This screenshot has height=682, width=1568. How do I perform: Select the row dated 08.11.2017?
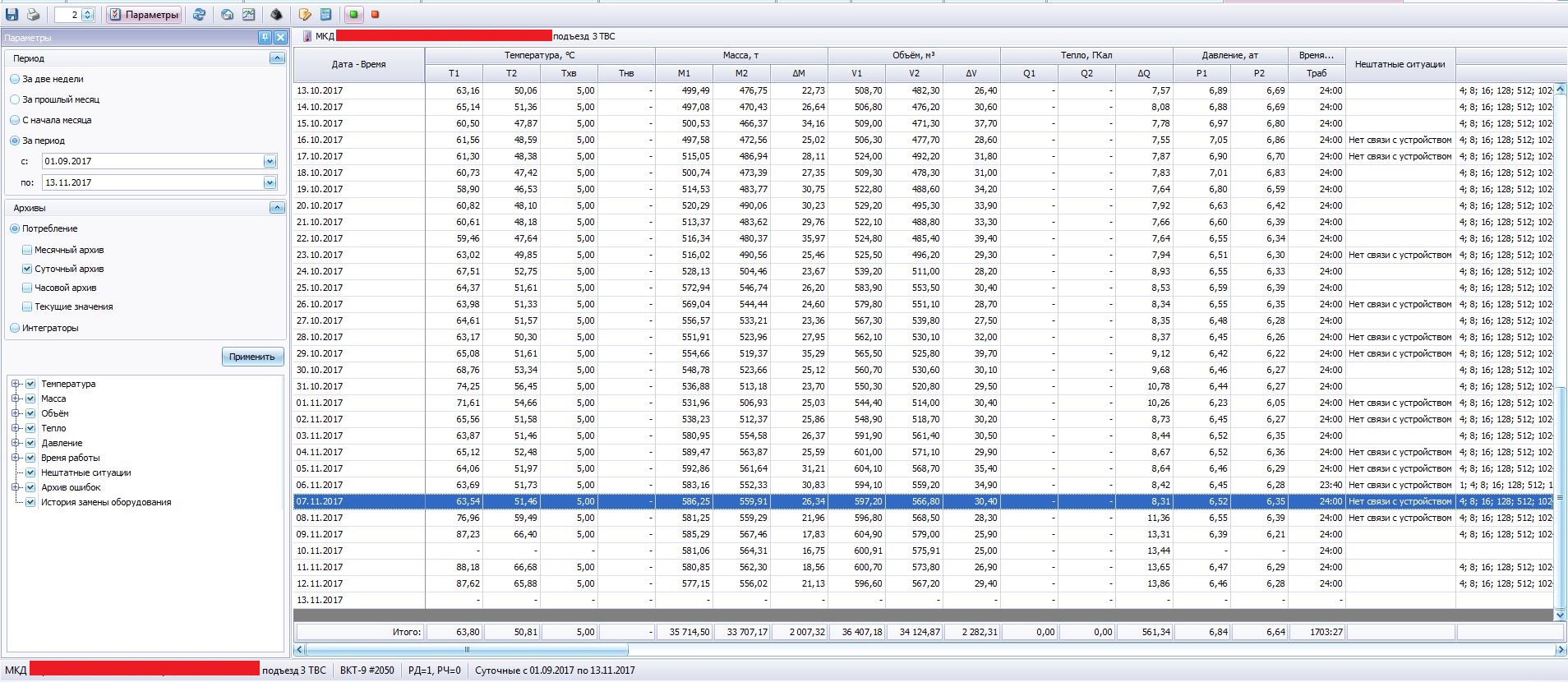923,518
